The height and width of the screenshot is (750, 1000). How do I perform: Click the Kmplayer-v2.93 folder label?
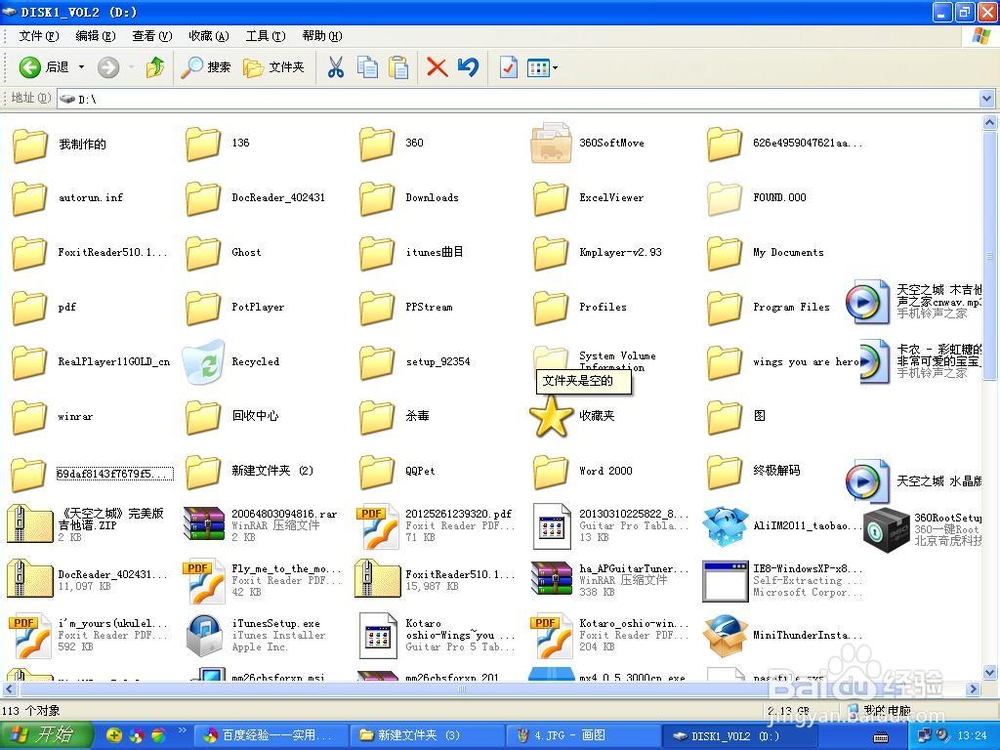620,253
